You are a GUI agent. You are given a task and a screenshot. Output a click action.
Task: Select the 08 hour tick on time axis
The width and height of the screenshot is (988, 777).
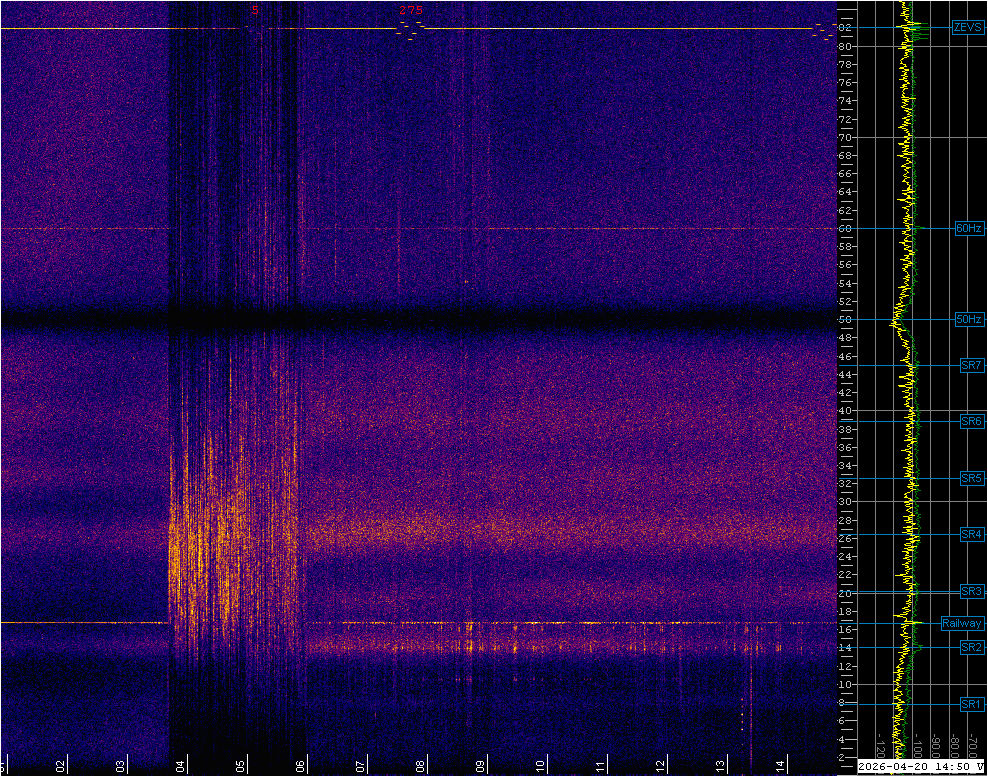pos(420,766)
